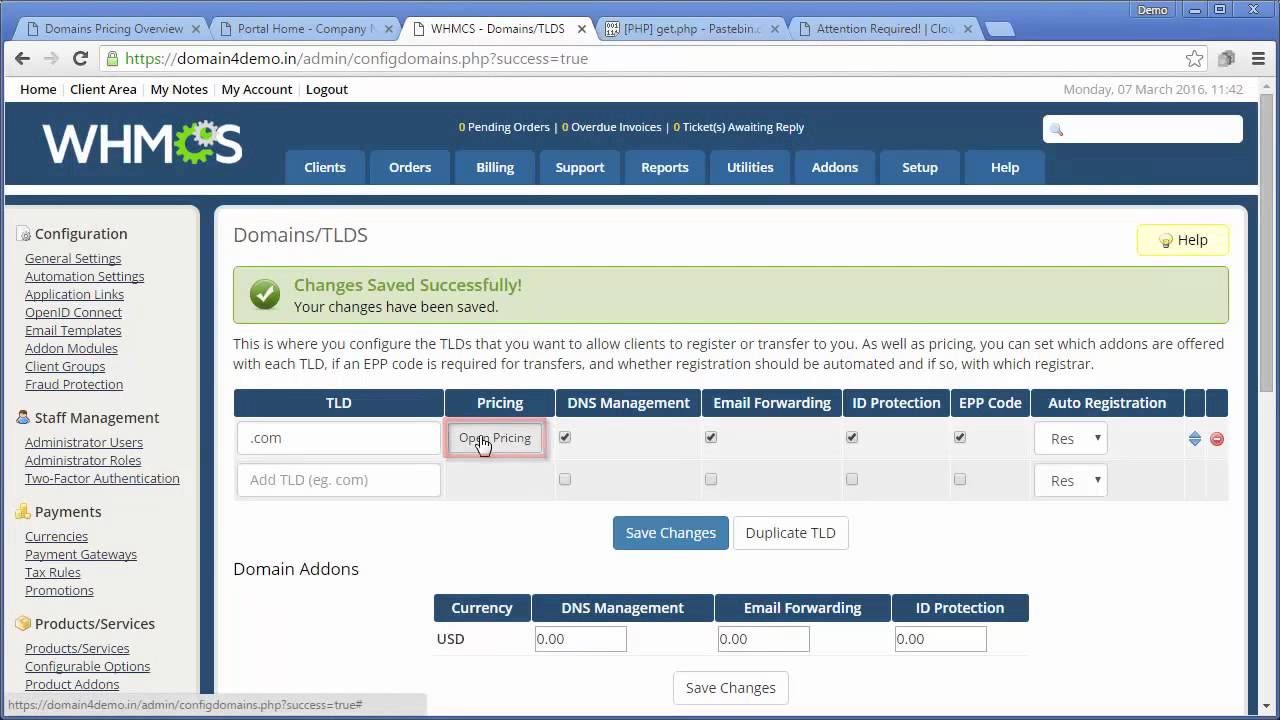
Task: Check ID Protection in the new TLD row
Action: point(852,479)
